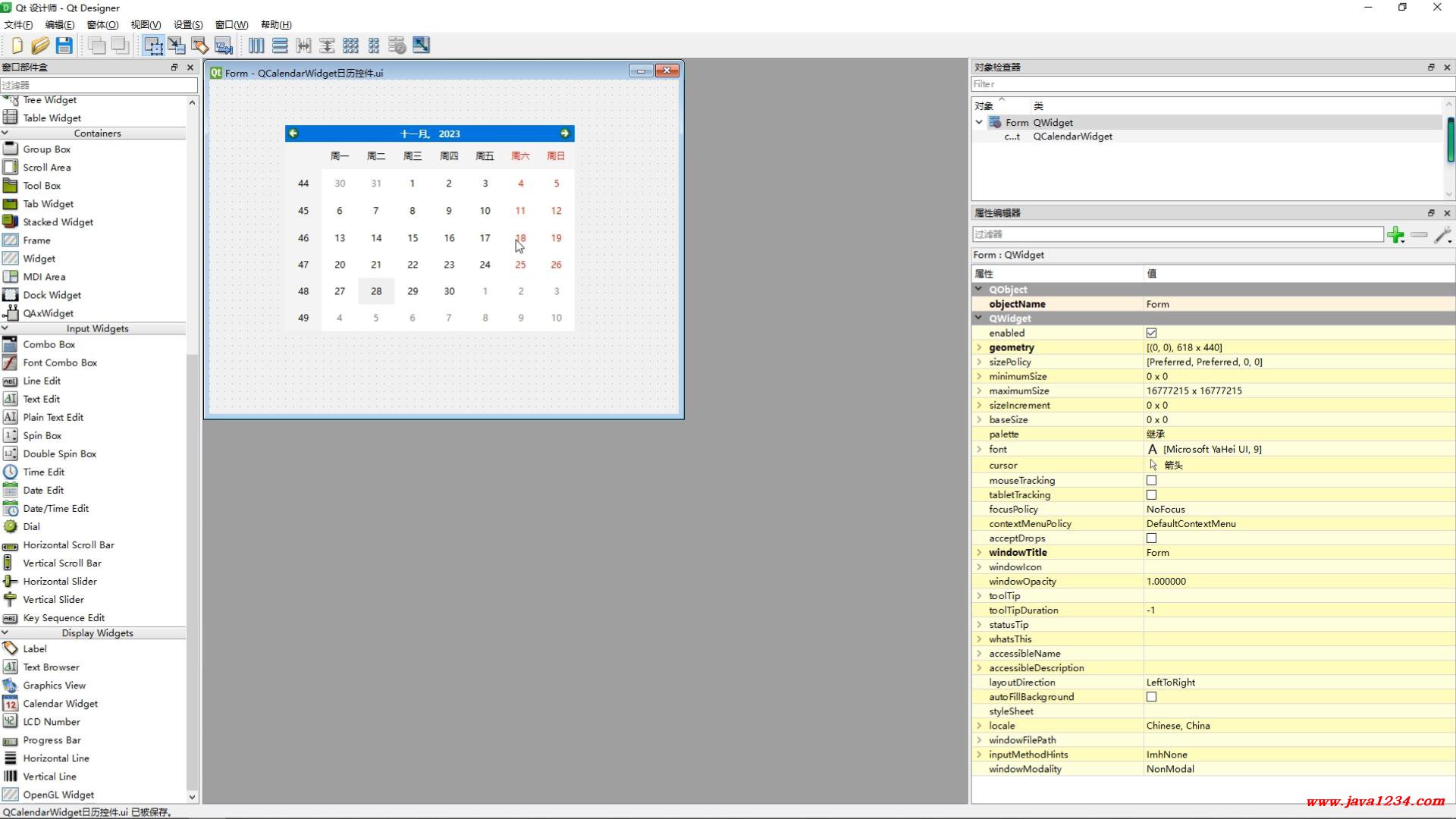Switch to Edit Signals/Slots mode
The width and height of the screenshot is (1456, 819).
177,45
